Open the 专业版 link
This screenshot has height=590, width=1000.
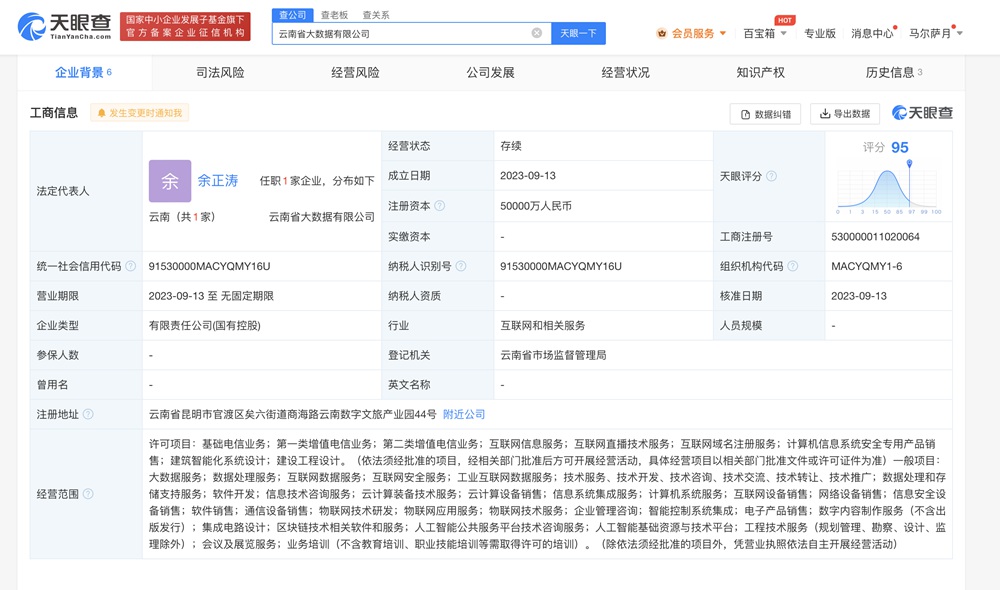coord(820,33)
